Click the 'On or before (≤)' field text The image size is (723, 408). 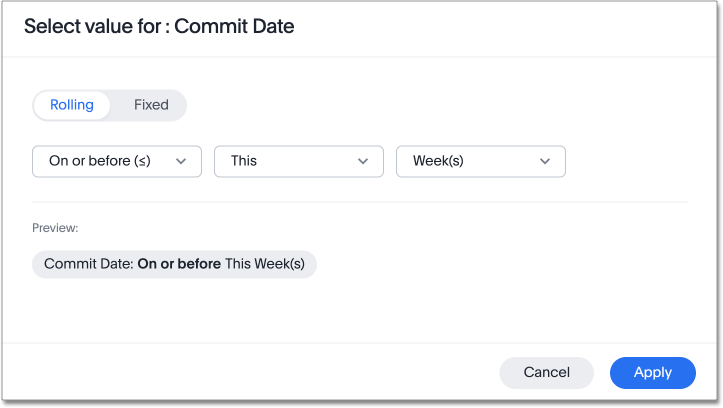tap(99, 161)
